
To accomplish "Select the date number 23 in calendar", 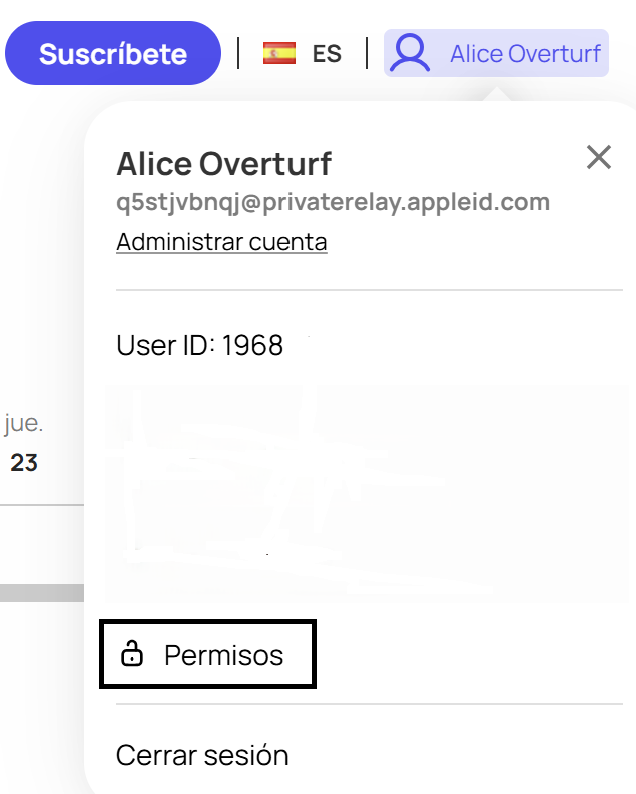I will tap(24, 463).
